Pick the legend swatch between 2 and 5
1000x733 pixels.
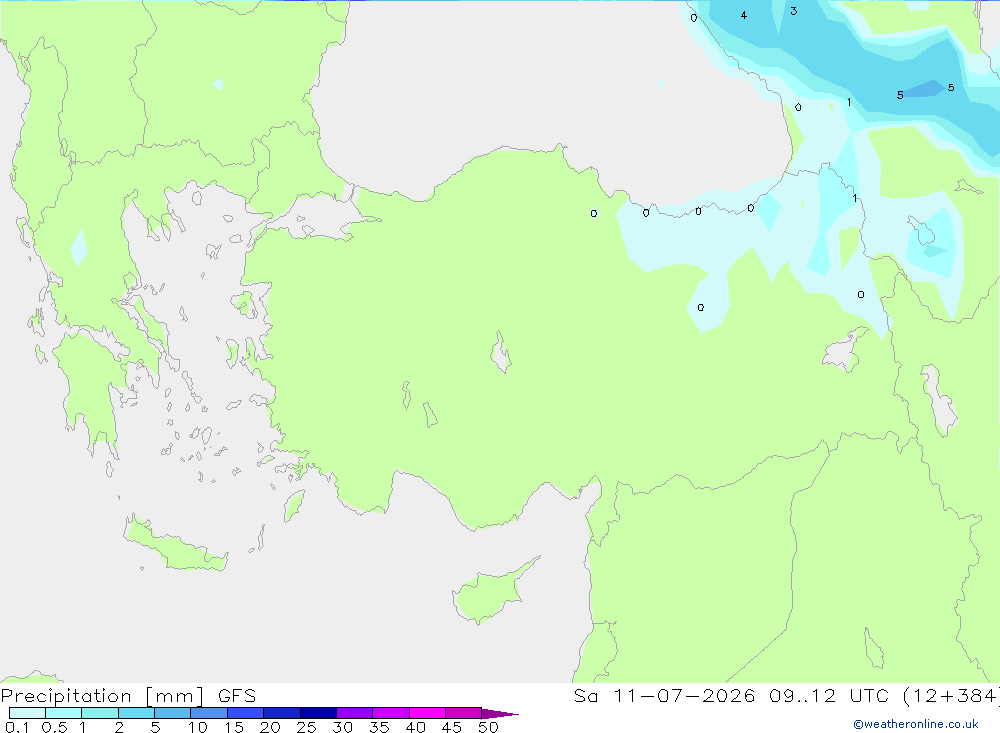[136, 713]
